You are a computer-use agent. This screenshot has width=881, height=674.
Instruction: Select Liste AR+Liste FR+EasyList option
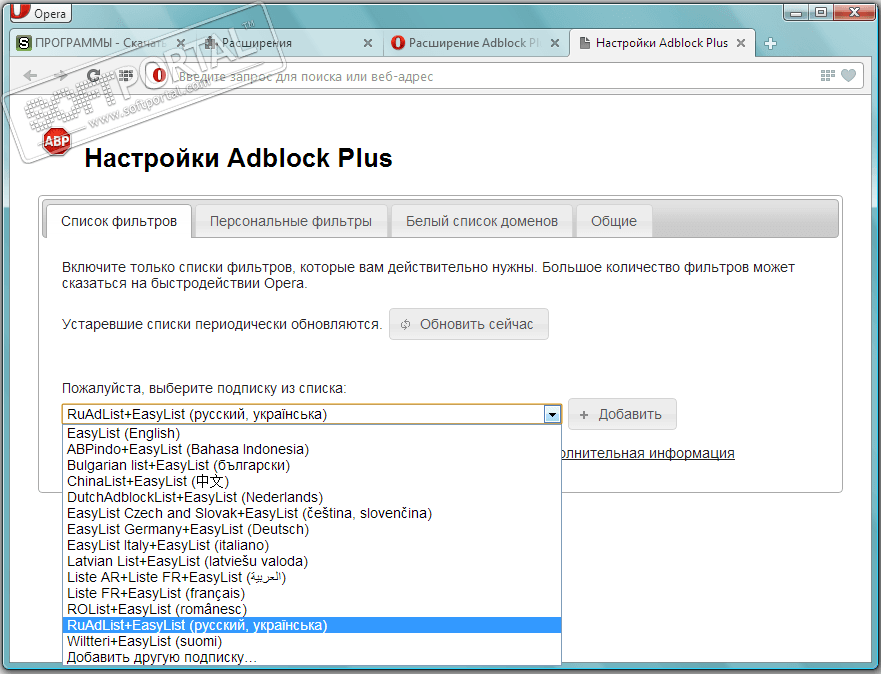312,577
